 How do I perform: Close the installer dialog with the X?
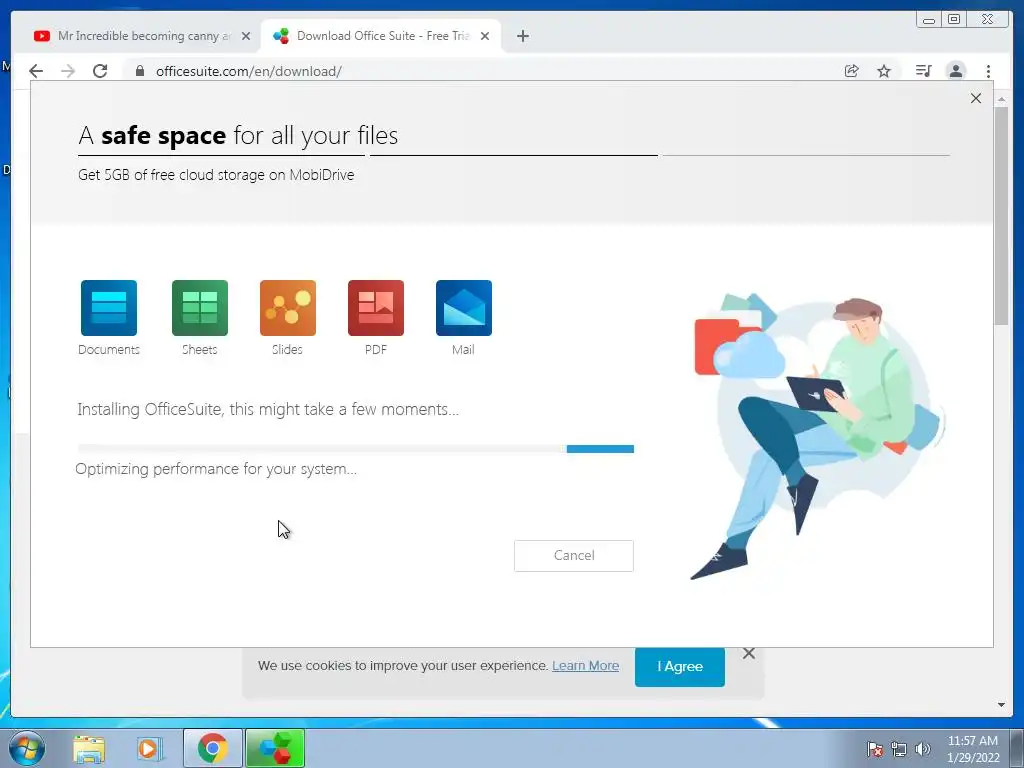point(976,98)
